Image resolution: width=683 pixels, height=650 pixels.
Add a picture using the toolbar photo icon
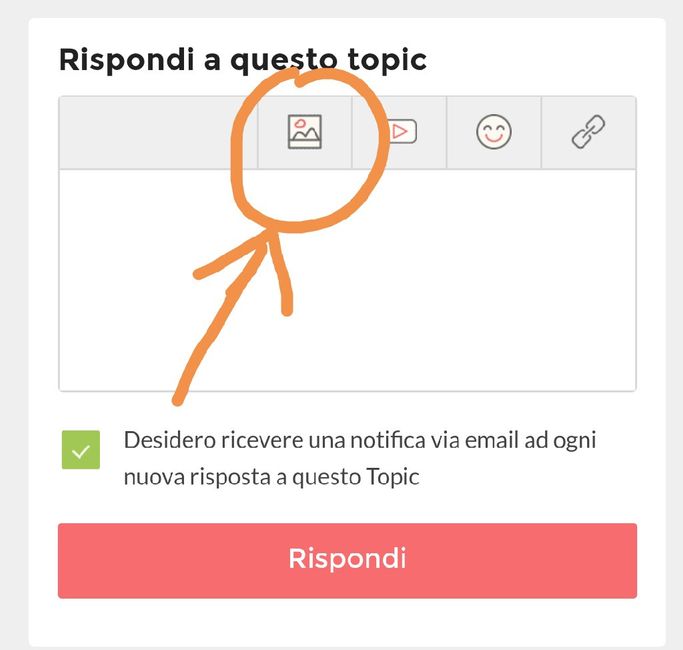pos(305,132)
